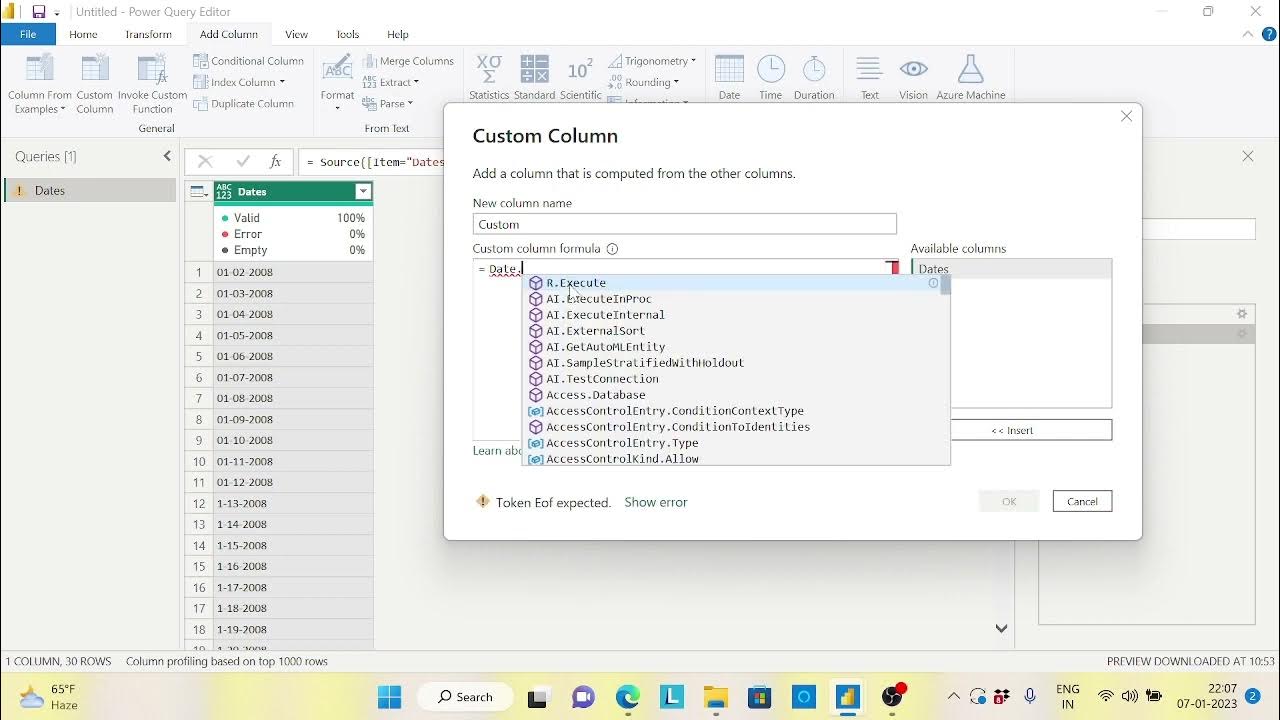Open the Rounding dropdown
Image resolution: width=1280 pixels, height=720 pixels.
pos(676,83)
